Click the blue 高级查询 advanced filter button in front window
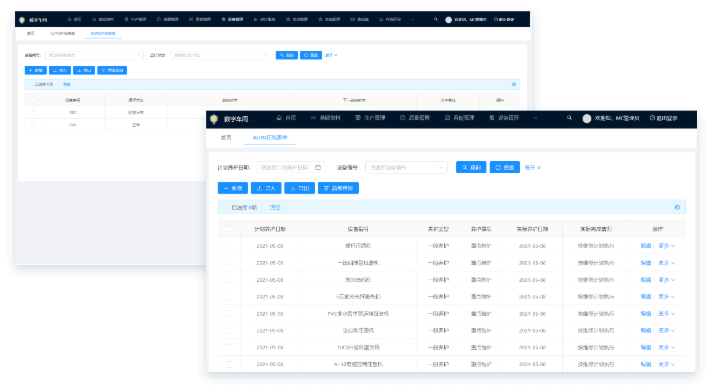The width and height of the screenshot is (712, 391). pos(338,188)
